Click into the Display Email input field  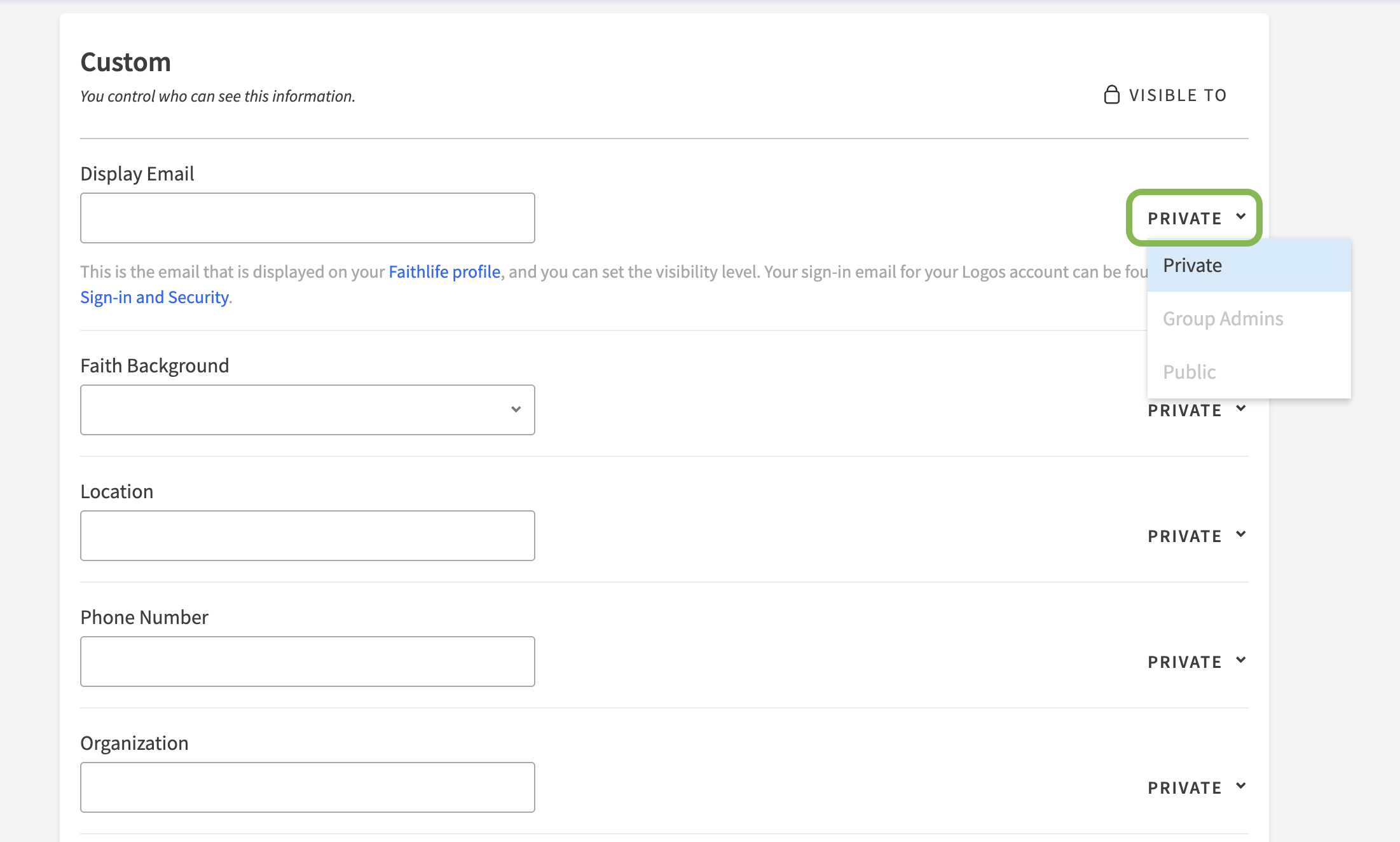(x=308, y=218)
